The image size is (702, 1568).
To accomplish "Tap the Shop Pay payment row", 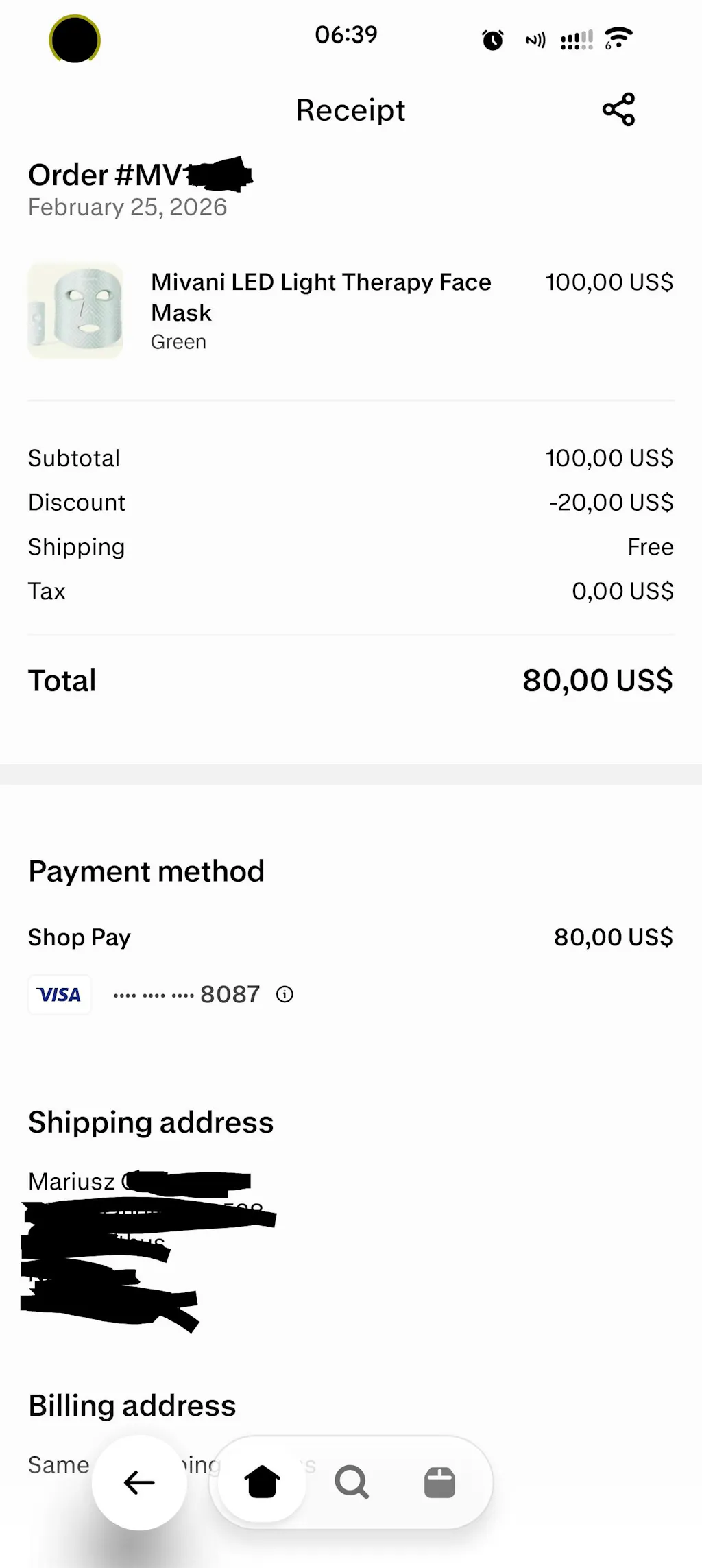I will (80, 937).
